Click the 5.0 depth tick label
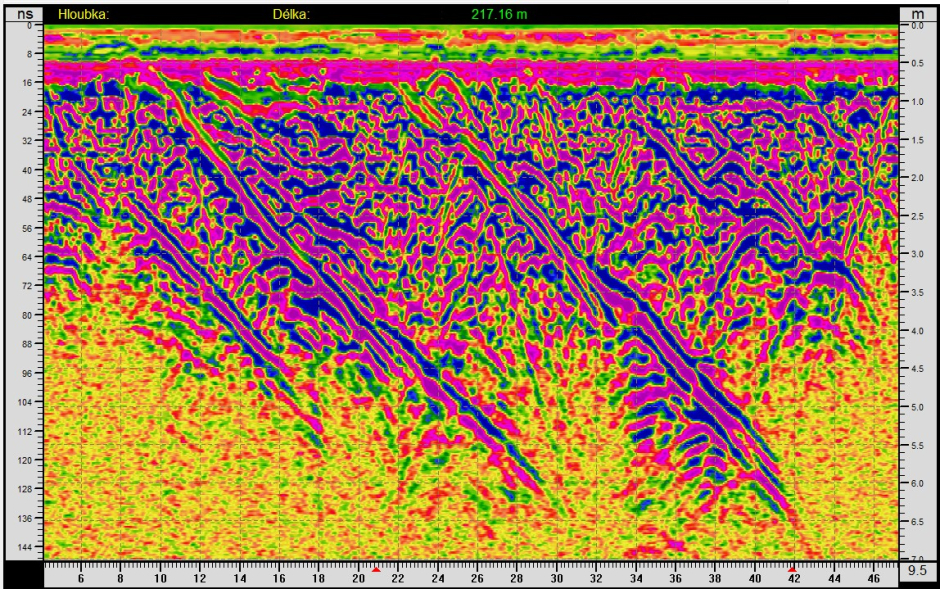This screenshot has height=589, width=940. point(917,407)
